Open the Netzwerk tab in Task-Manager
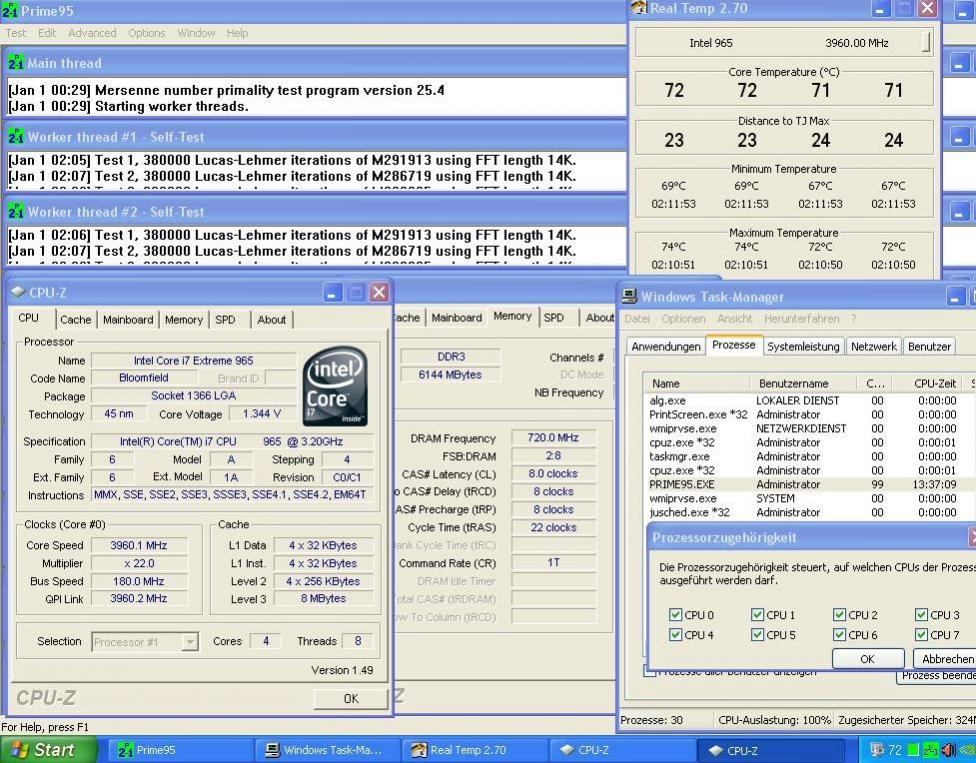The width and height of the screenshot is (976, 763). [873, 346]
